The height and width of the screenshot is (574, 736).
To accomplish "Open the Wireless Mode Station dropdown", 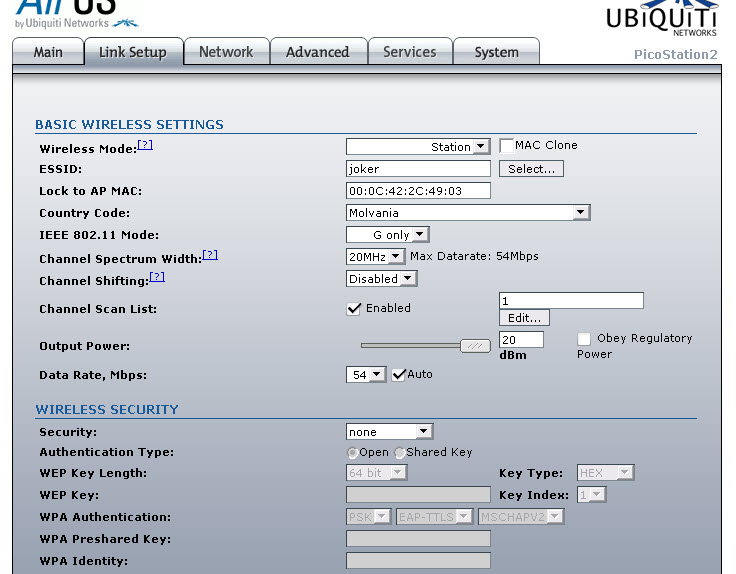I will 418,146.
